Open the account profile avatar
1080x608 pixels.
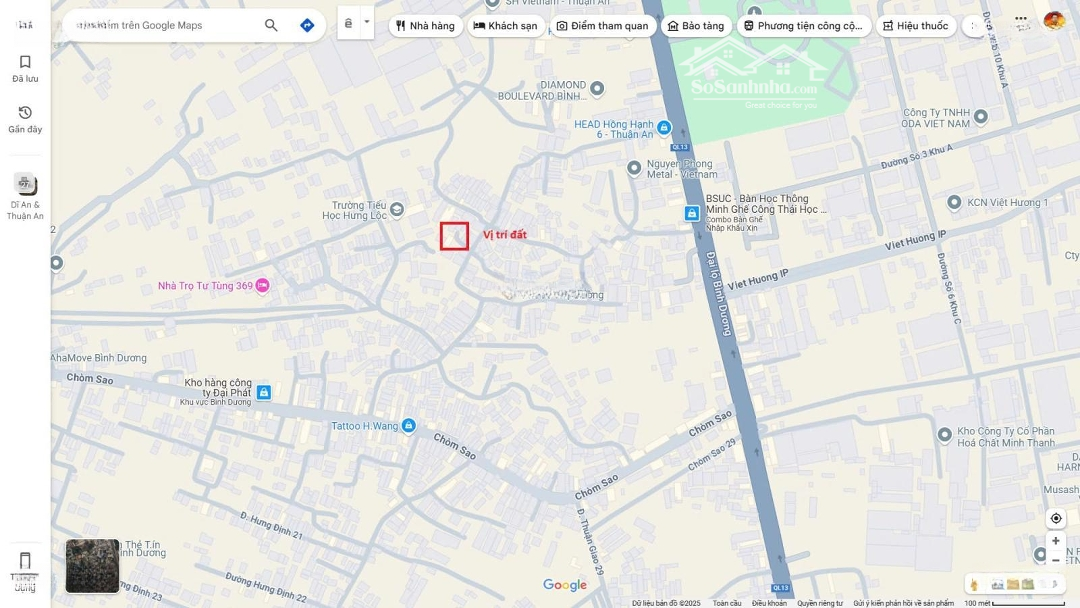(x=1054, y=20)
